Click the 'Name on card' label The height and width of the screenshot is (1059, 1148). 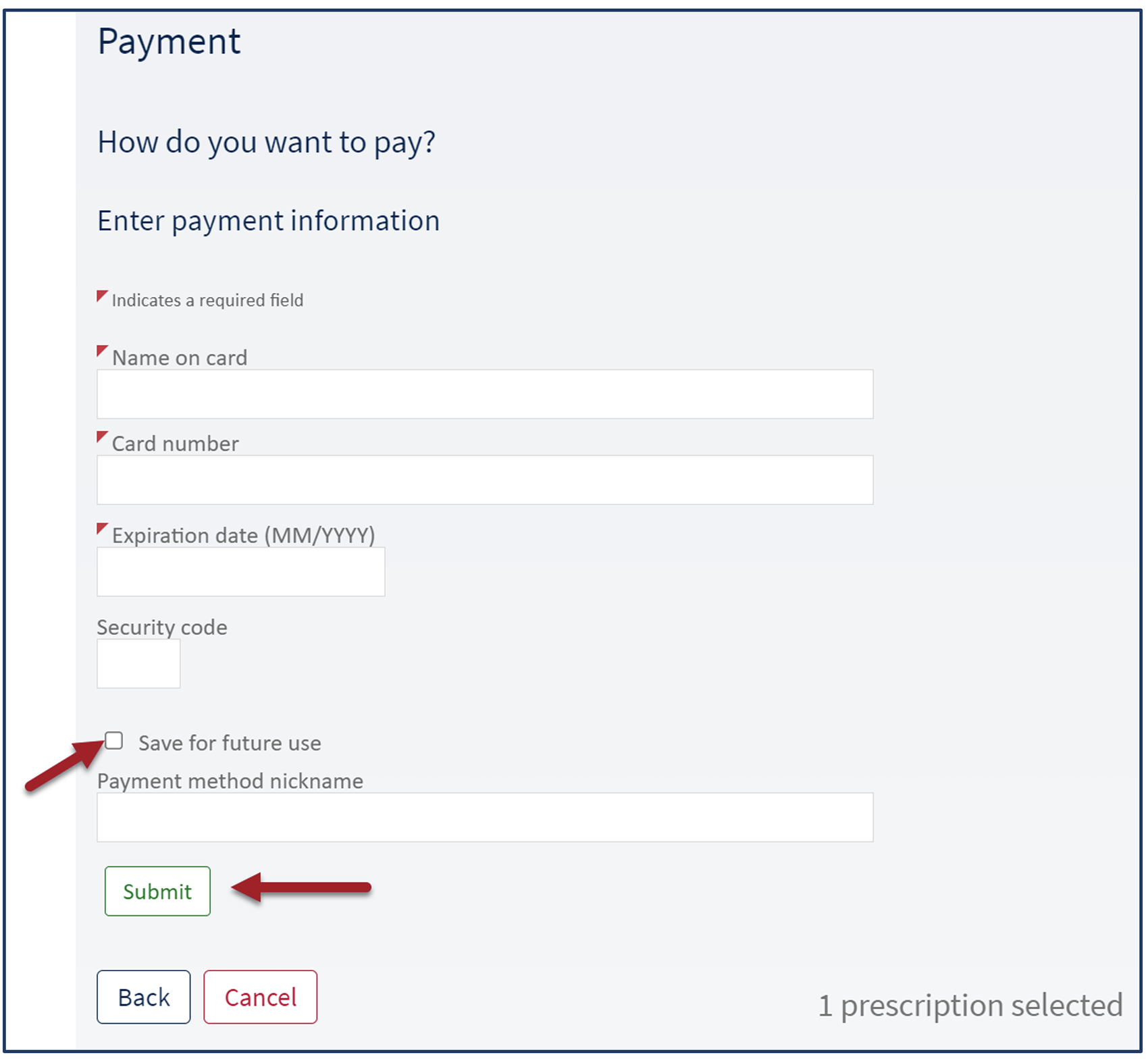[x=180, y=357]
